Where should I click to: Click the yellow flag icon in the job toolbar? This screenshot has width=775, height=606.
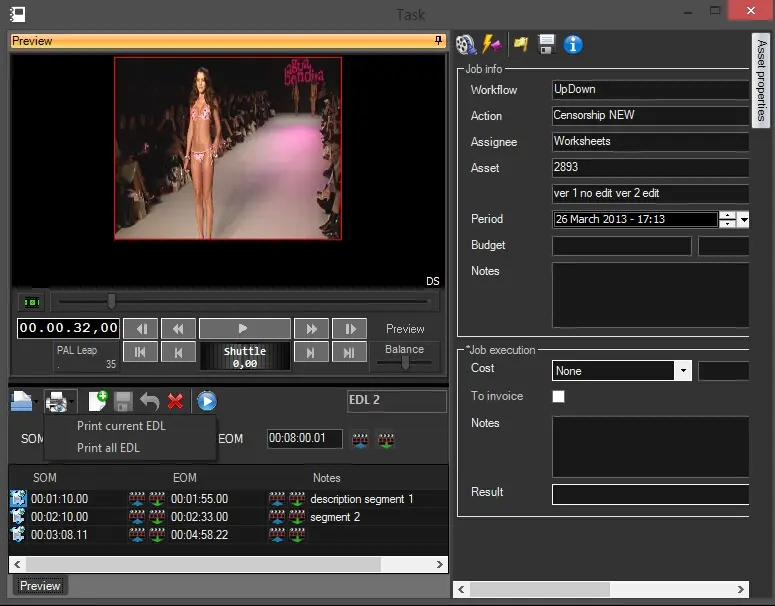pos(521,45)
